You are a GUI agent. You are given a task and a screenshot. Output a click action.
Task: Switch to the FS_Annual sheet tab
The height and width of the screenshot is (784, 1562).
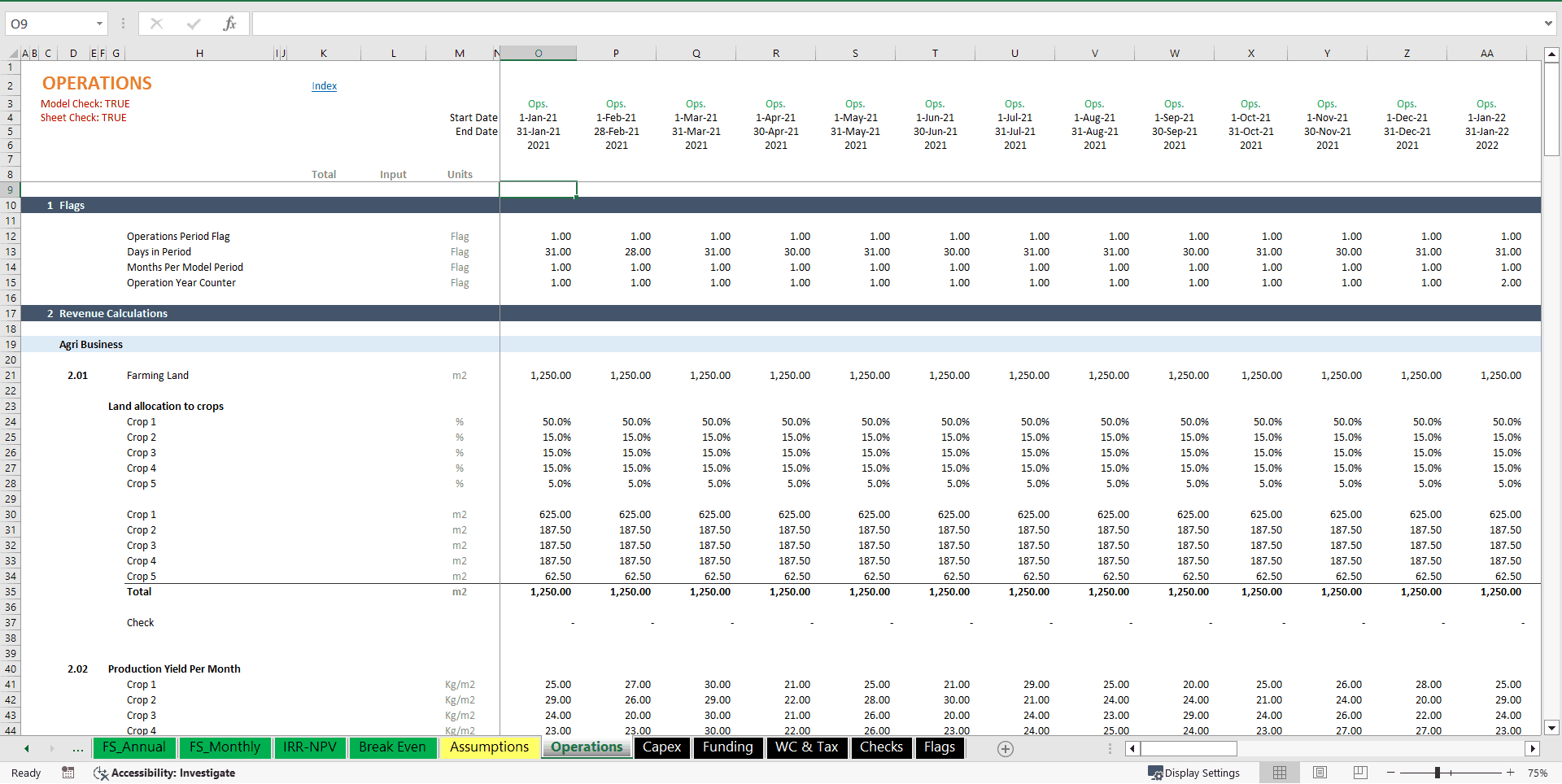click(133, 747)
